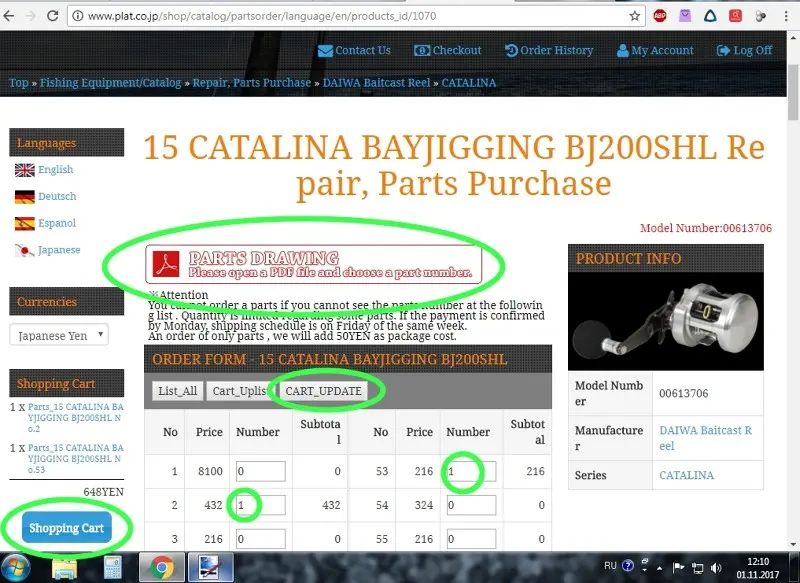Open Windows Start button
This screenshot has height=583, width=800.
pos(15,567)
